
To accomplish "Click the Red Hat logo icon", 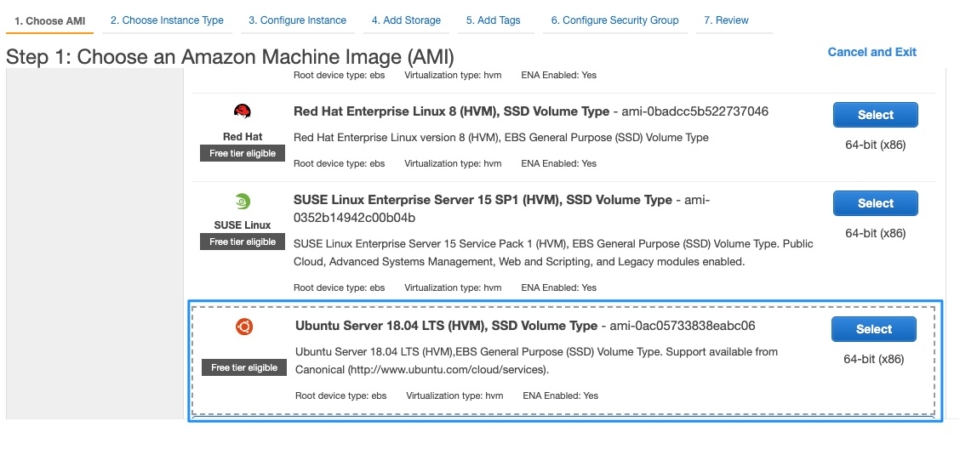I will coord(242,111).
